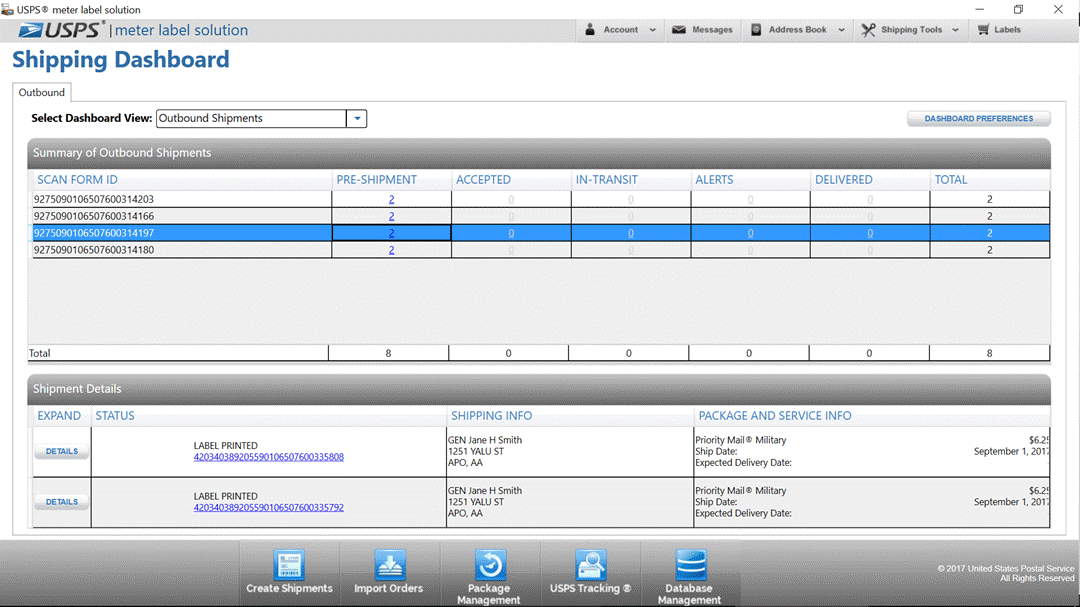Select scan form row 9275090106507600314203
The image size is (1080, 607).
[x=541, y=199]
